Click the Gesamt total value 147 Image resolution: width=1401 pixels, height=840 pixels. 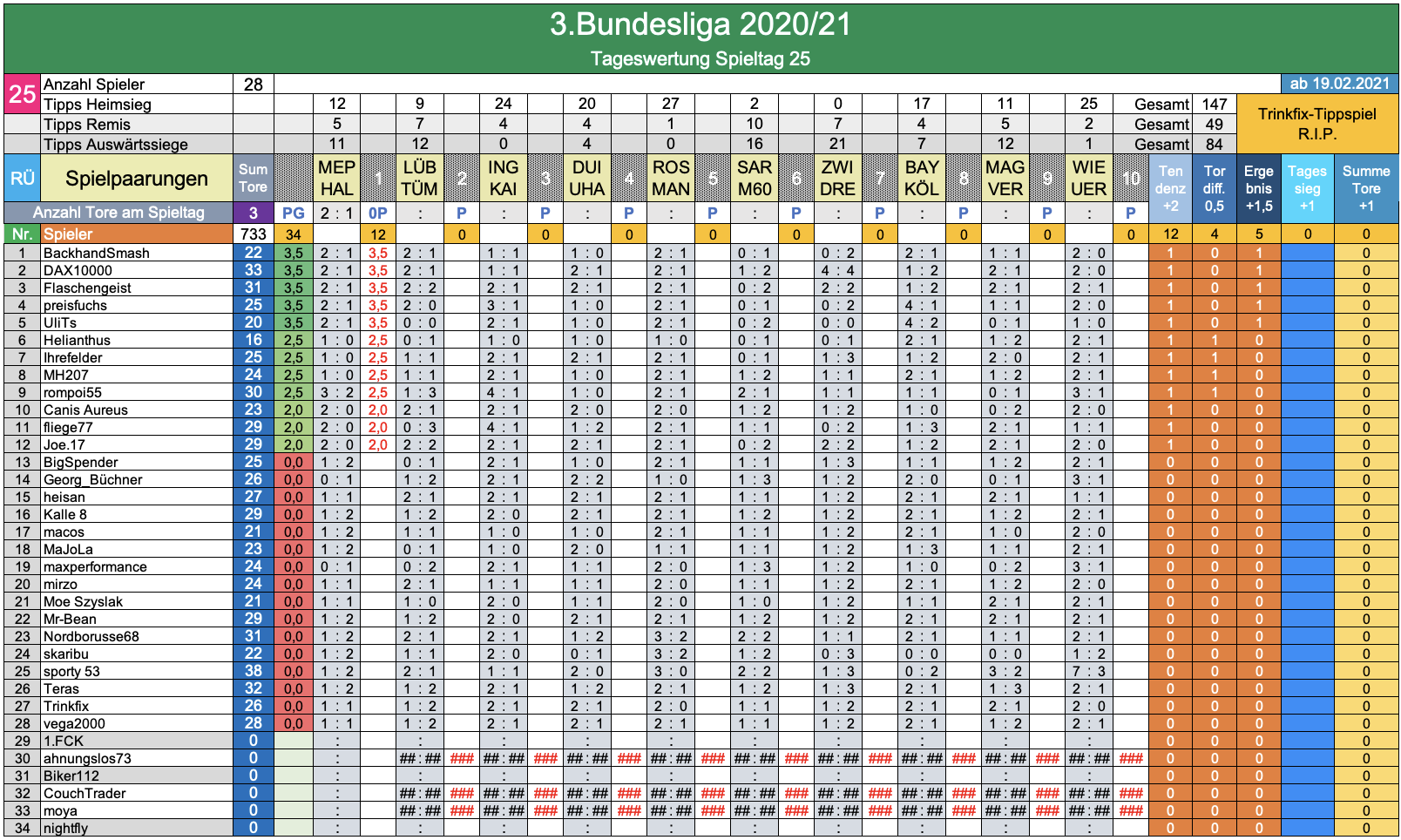(1215, 105)
